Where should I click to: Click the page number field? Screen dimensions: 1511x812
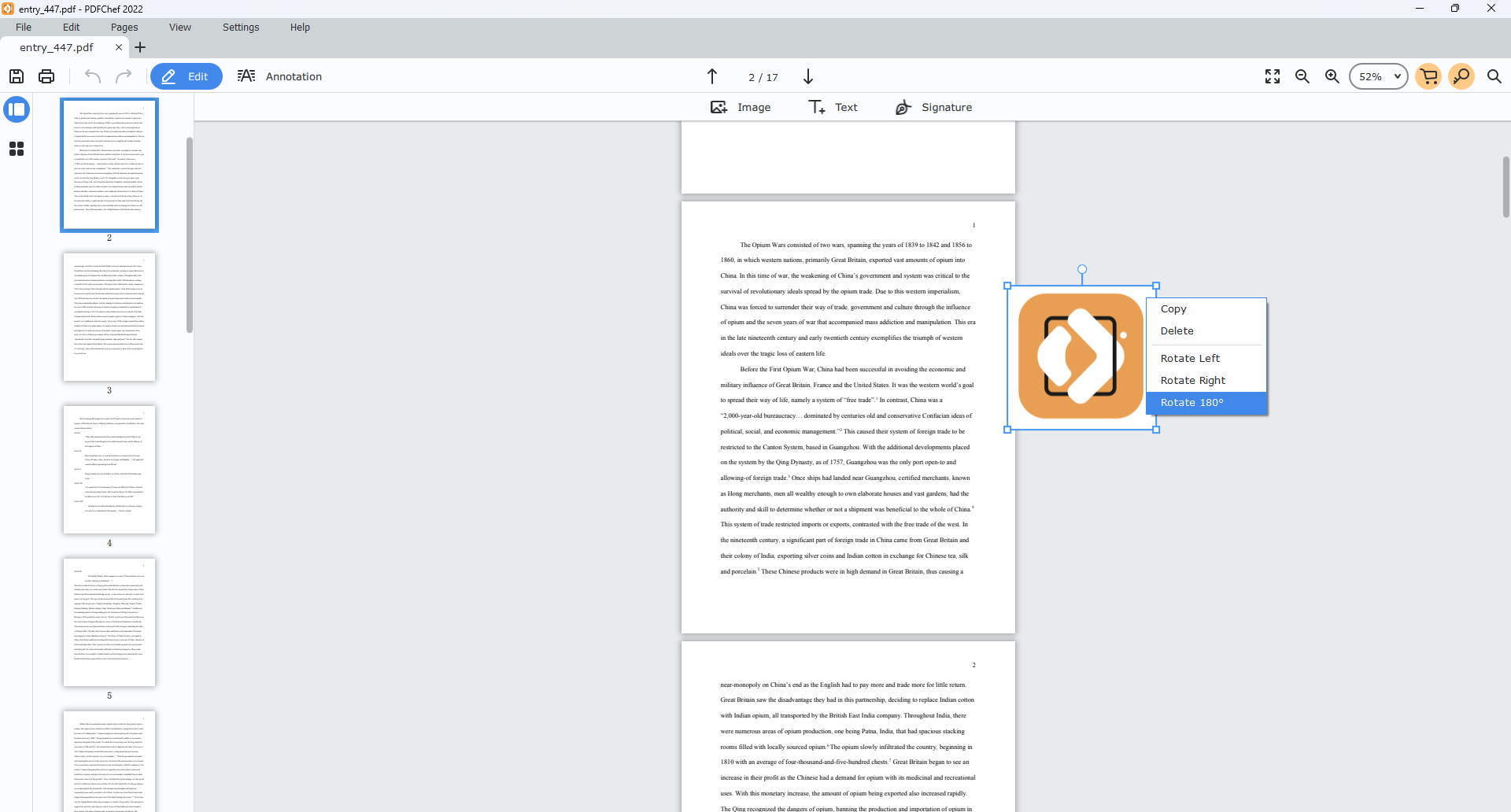click(x=763, y=77)
